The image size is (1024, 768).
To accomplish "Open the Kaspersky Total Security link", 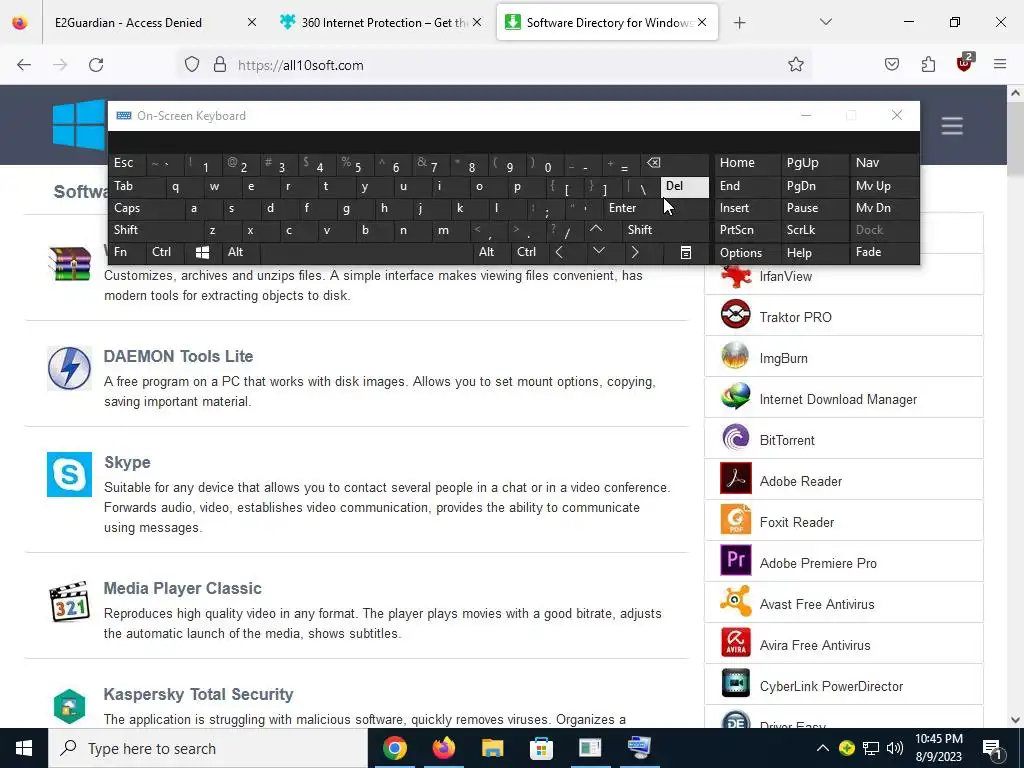I will point(199,694).
